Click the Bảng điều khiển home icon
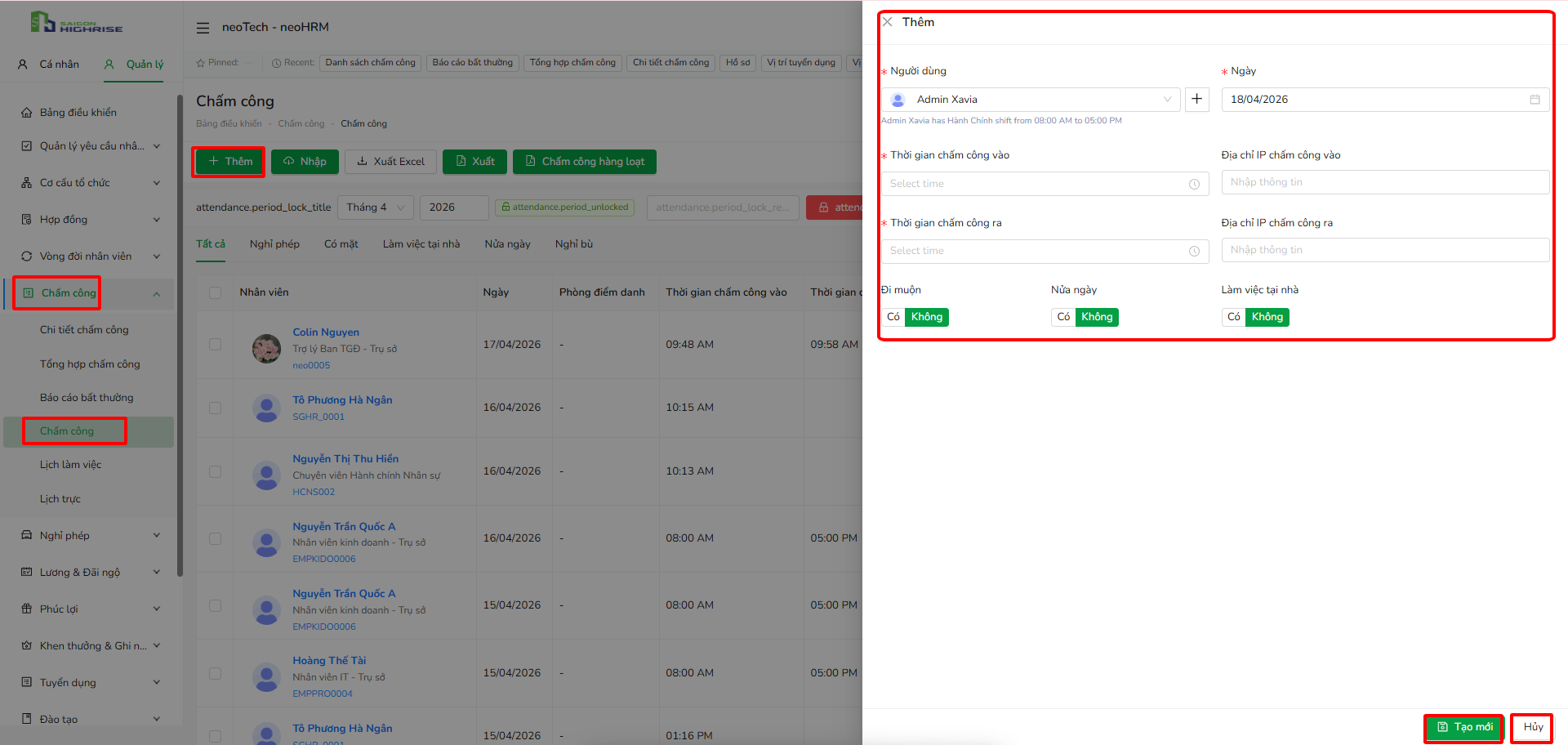1568x745 pixels. click(x=27, y=113)
